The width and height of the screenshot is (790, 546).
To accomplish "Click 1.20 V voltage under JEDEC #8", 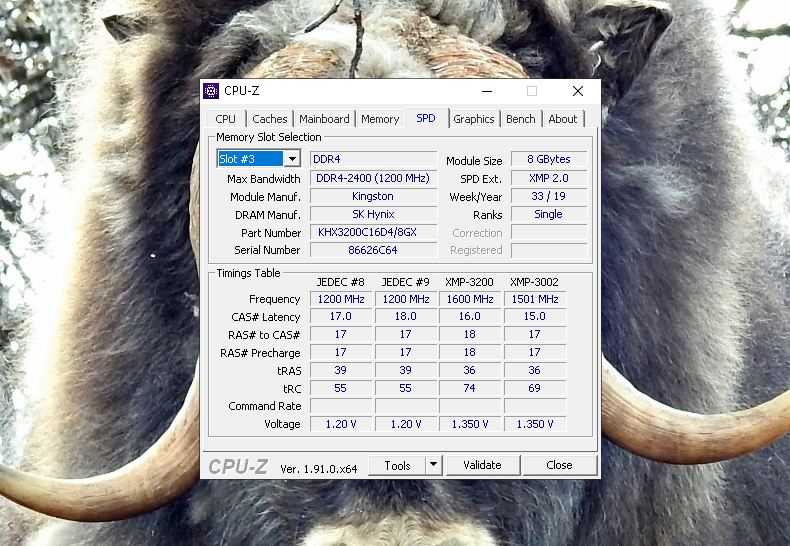I will [x=341, y=424].
